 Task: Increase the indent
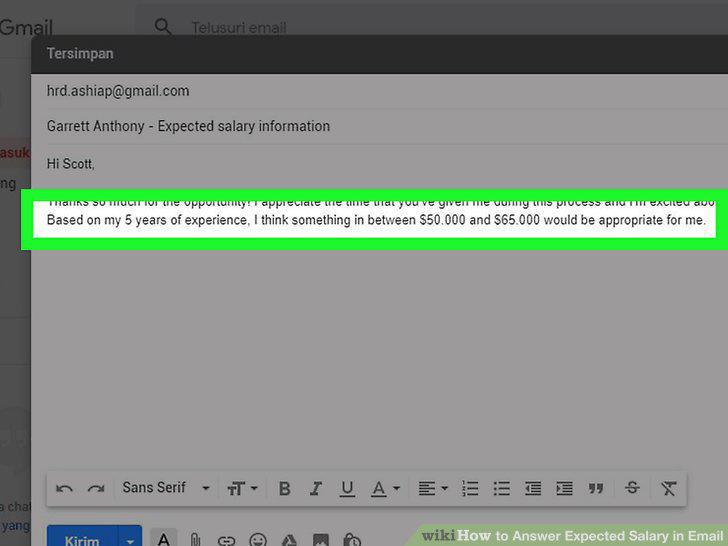(x=565, y=488)
